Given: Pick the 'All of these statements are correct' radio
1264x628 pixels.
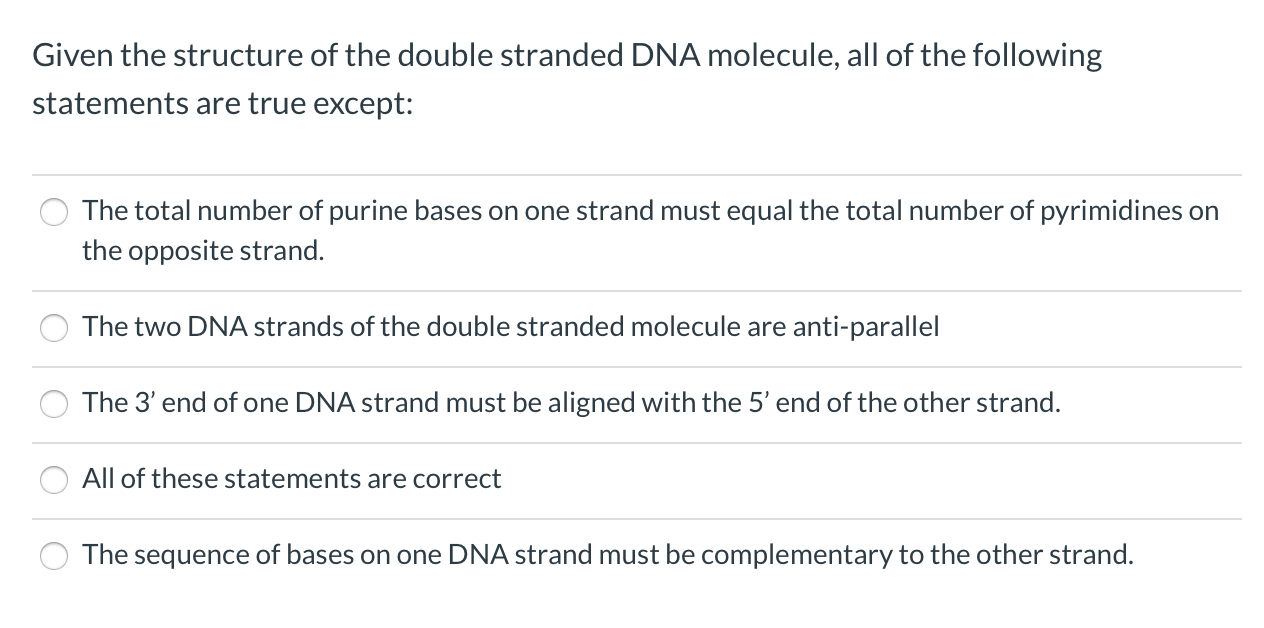Looking at the screenshot, I should pos(53,479).
